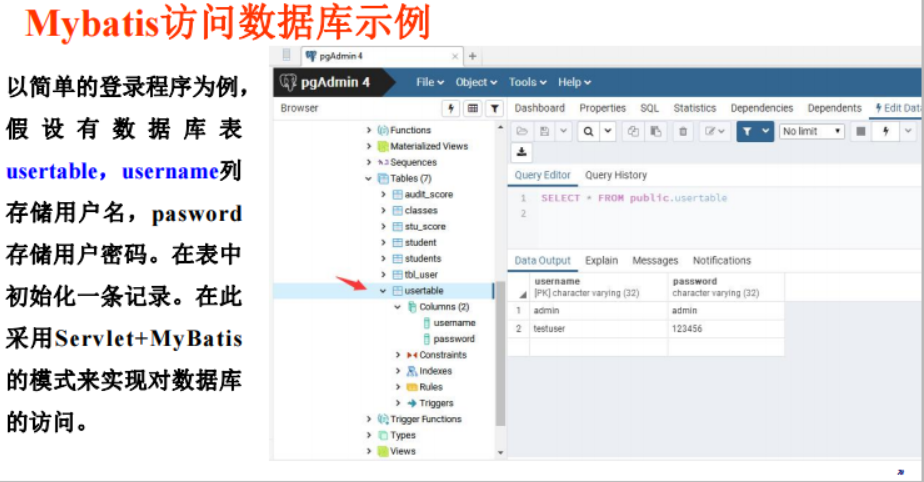This screenshot has height=482, width=924.
Task: Click the Save floppy disk icon
Action: (x=544, y=131)
